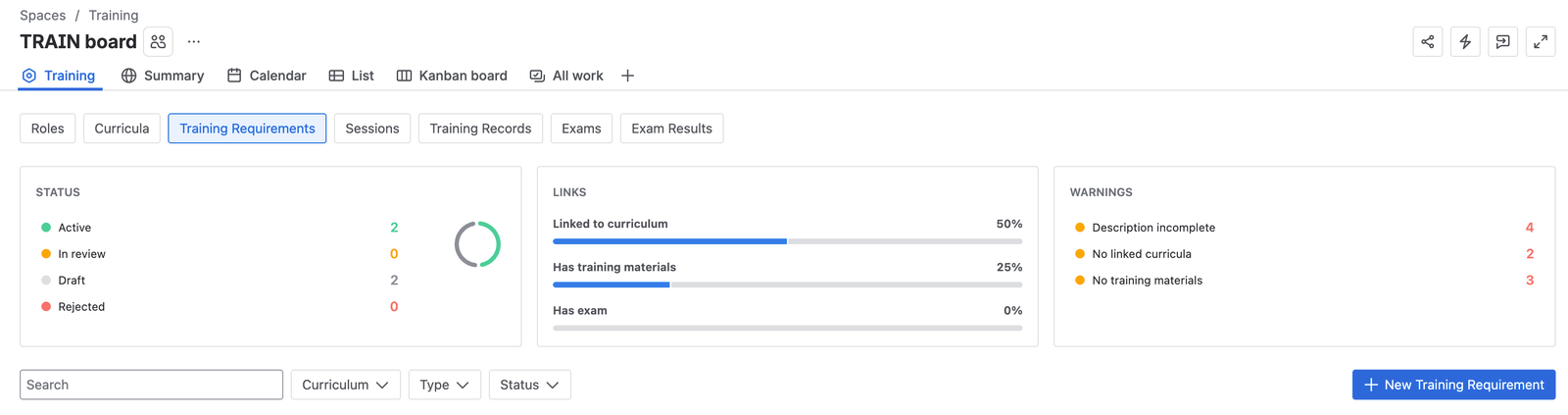Viewport: 1568px width, 415px height.
Task: Add a new view with plus icon
Action: pyautogui.click(x=627, y=76)
